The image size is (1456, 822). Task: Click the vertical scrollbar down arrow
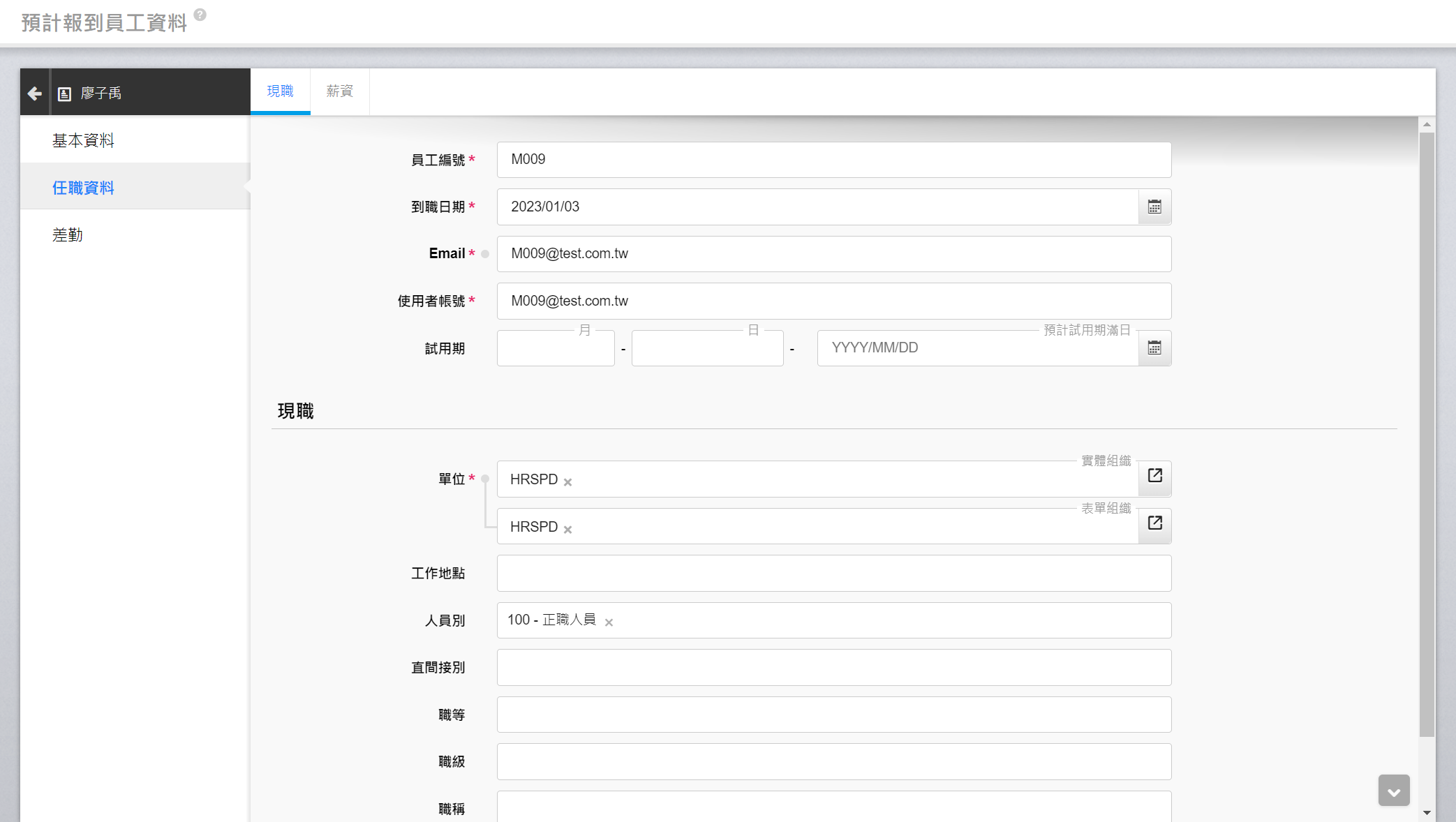tap(1427, 812)
